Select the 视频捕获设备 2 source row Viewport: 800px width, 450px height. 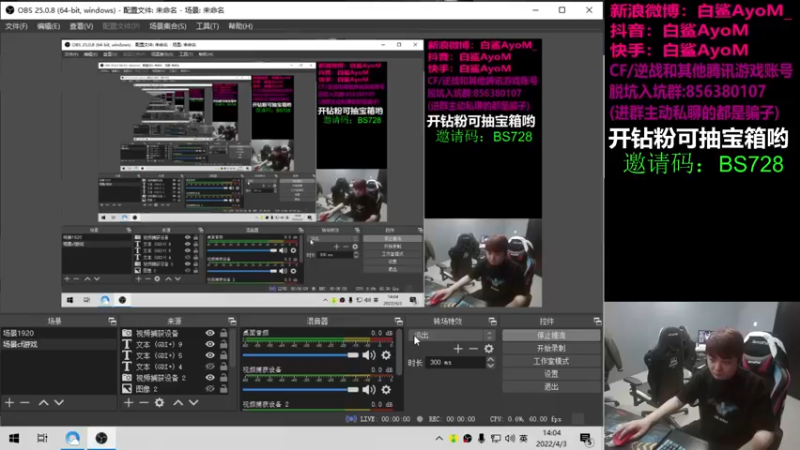174,378
